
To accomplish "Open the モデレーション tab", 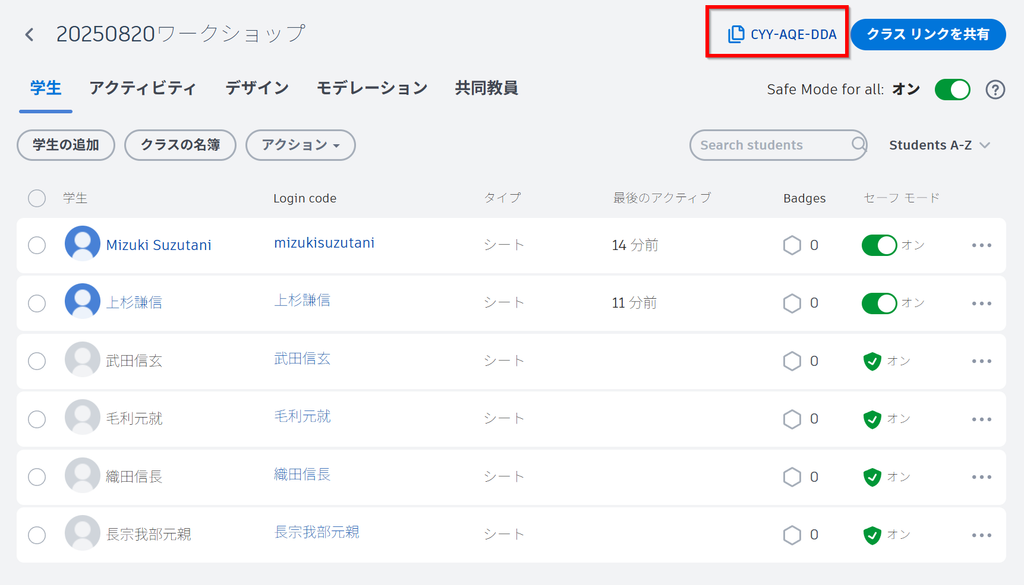I will coord(372,88).
